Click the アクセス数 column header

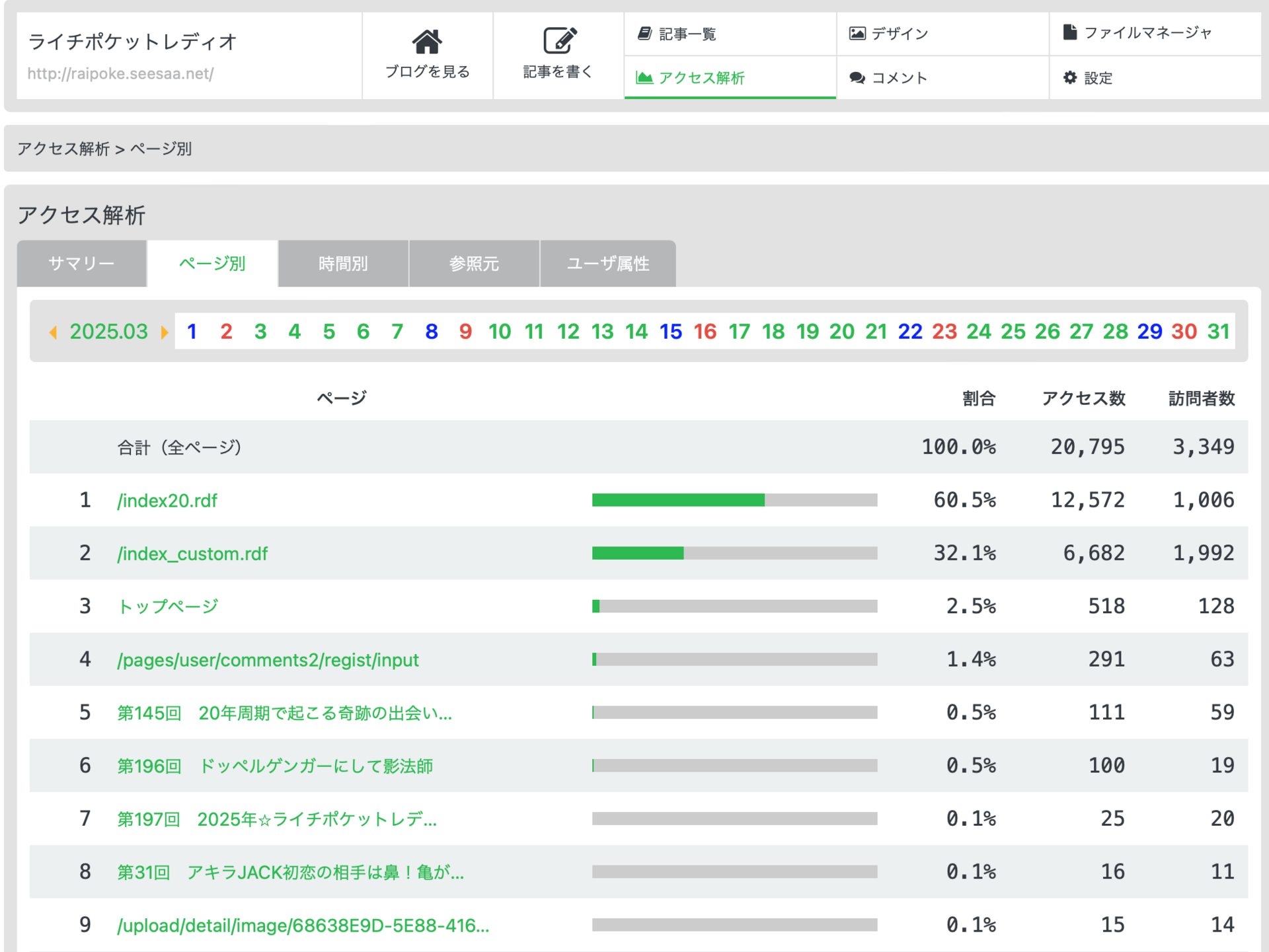[x=1083, y=398]
